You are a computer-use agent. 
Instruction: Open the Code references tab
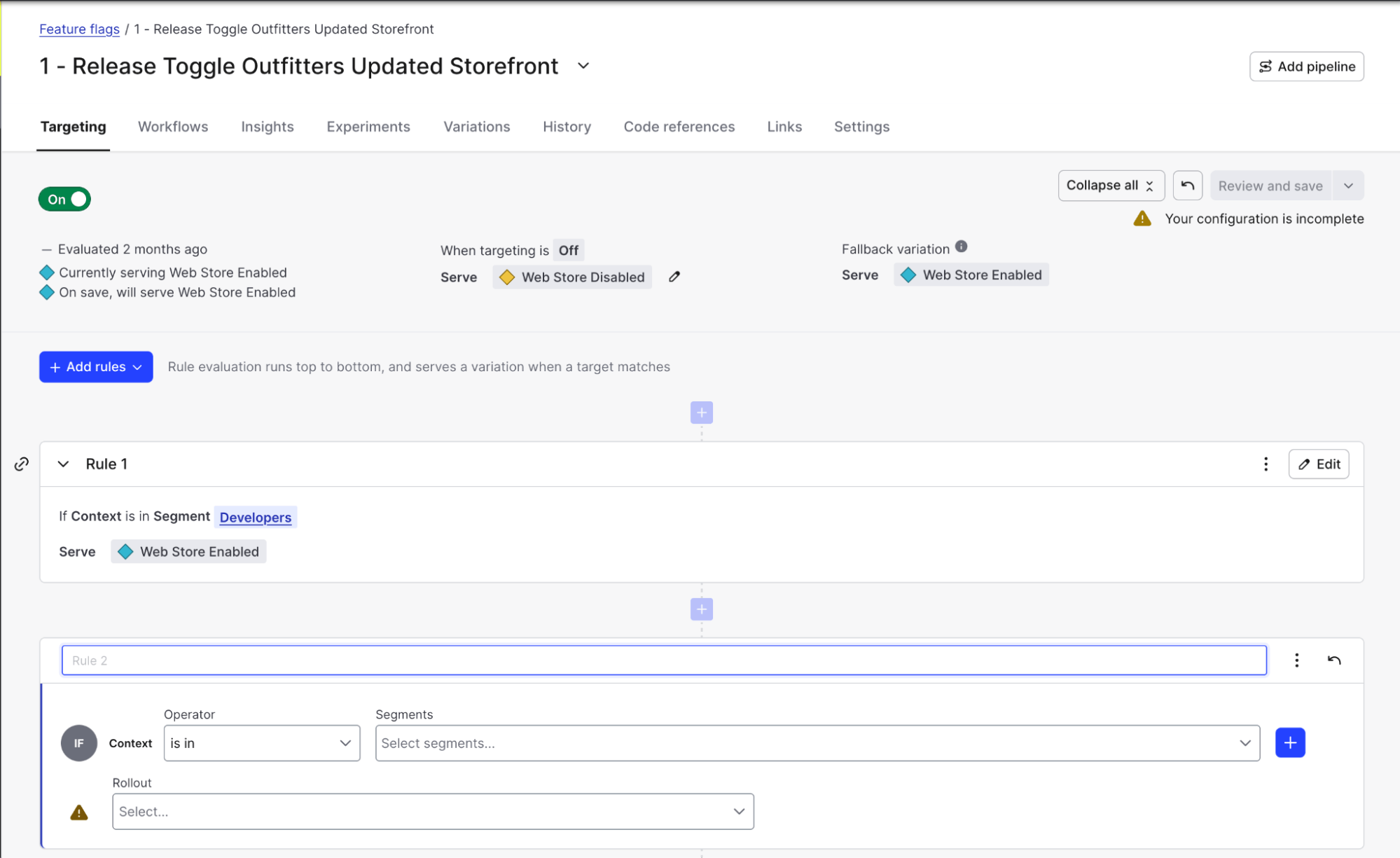pyautogui.click(x=679, y=127)
